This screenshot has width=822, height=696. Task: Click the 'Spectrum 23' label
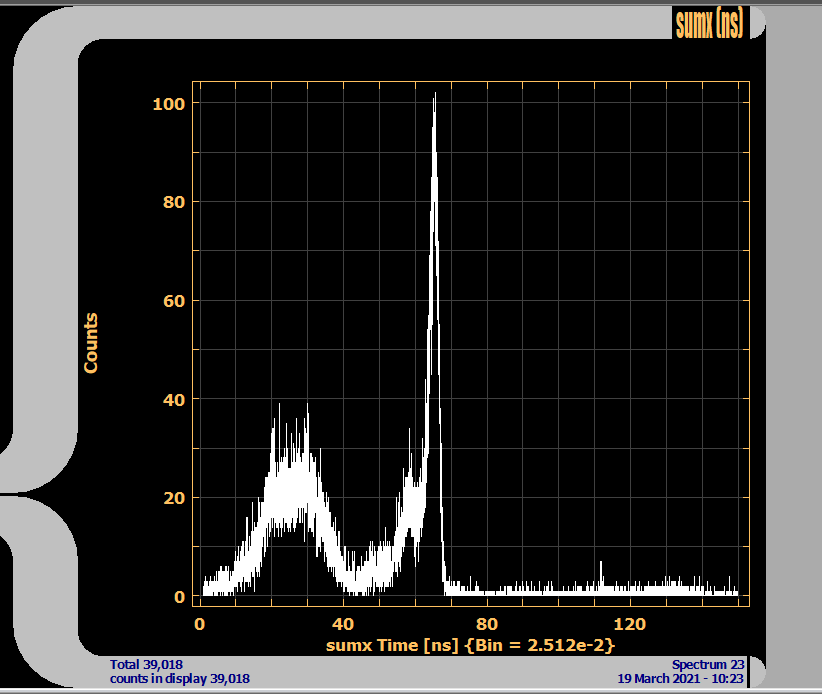click(707, 664)
